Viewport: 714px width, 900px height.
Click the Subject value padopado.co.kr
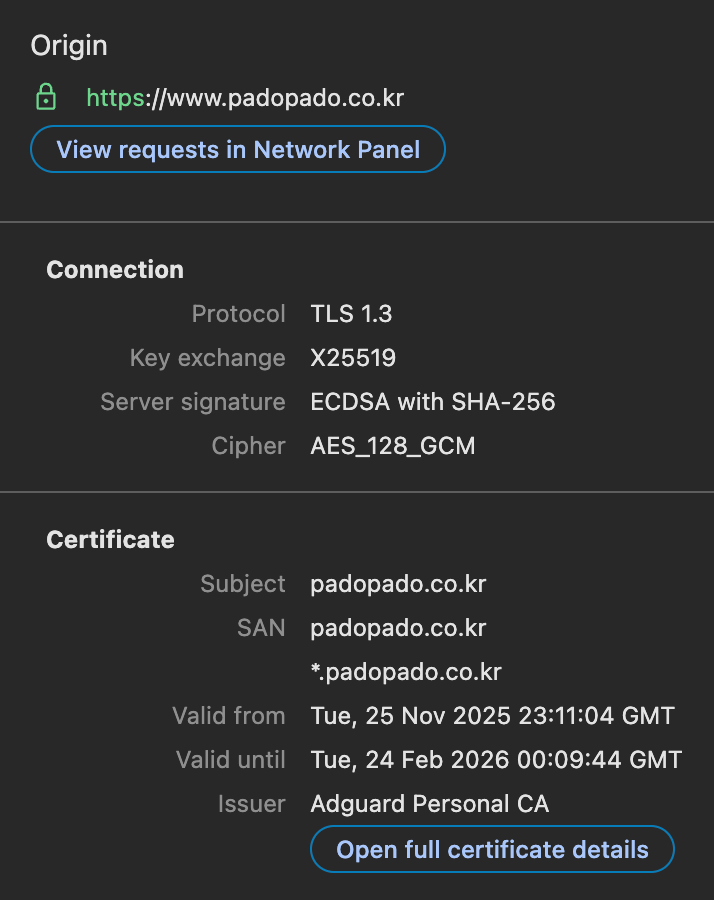[x=398, y=584]
